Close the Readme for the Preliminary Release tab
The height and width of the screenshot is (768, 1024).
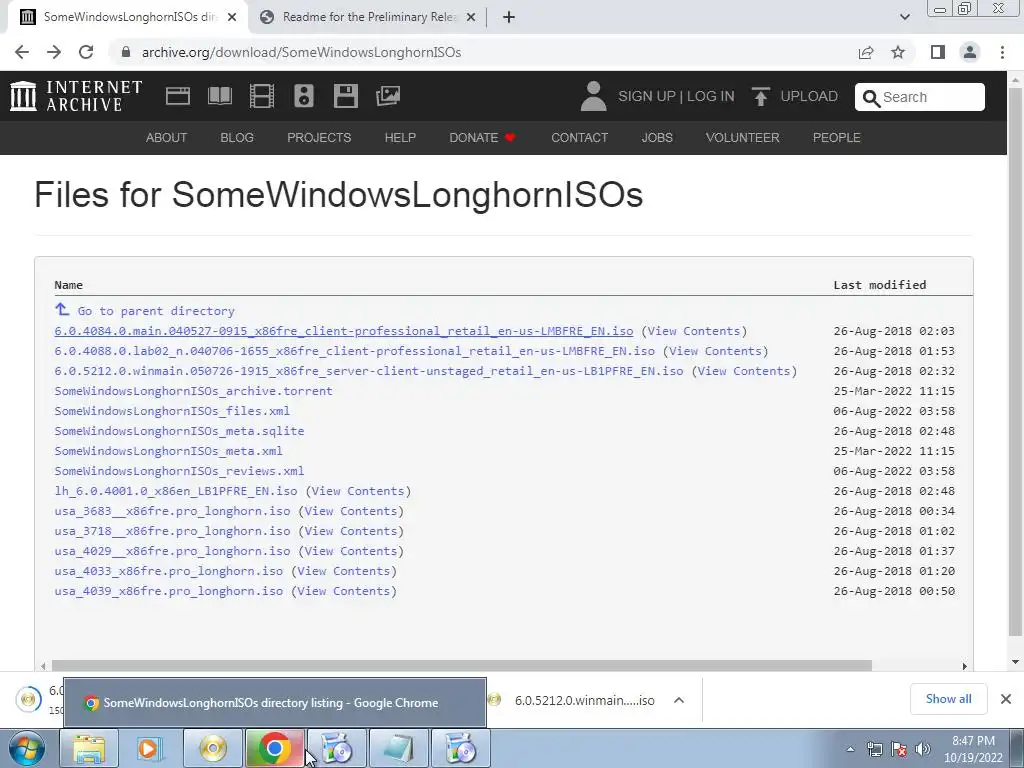click(x=470, y=17)
